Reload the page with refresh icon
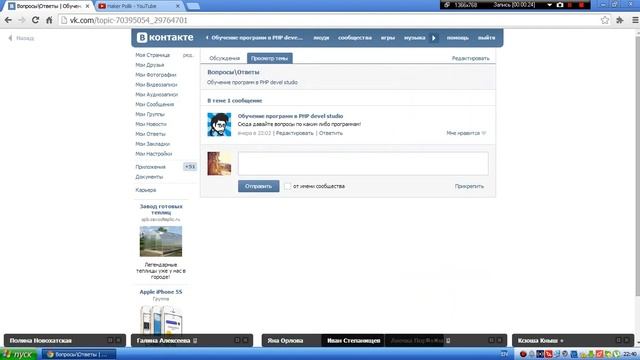The width and height of the screenshot is (640, 360). [x=36, y=20]
